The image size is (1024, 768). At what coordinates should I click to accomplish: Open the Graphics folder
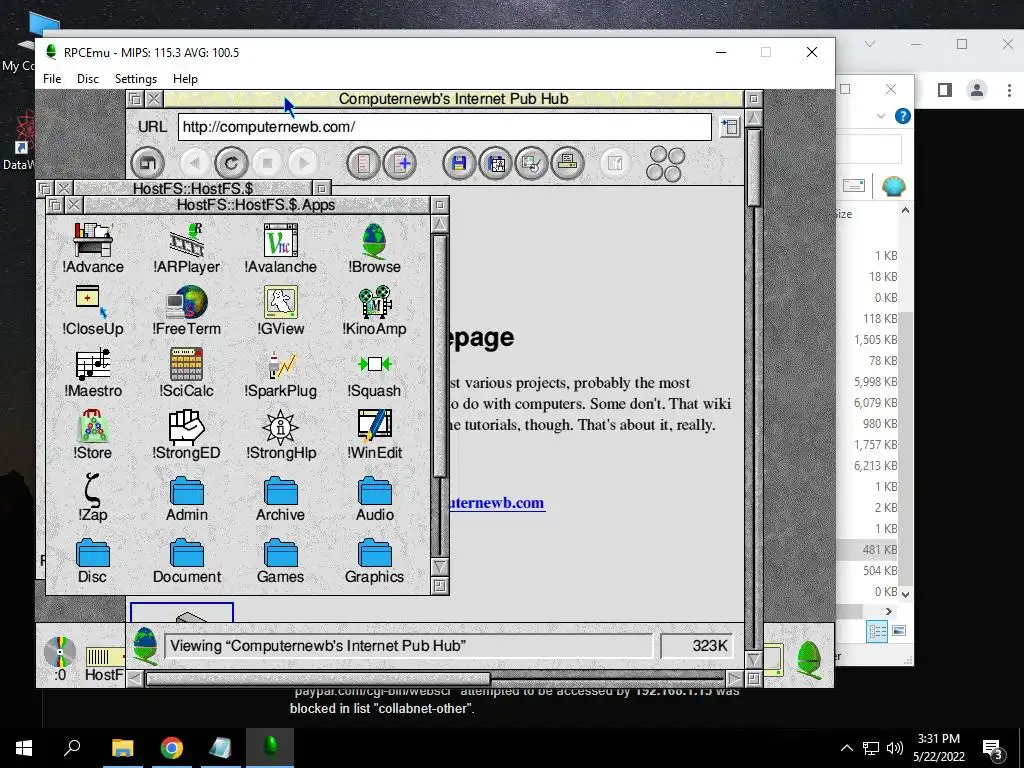[x=374, y=560]
